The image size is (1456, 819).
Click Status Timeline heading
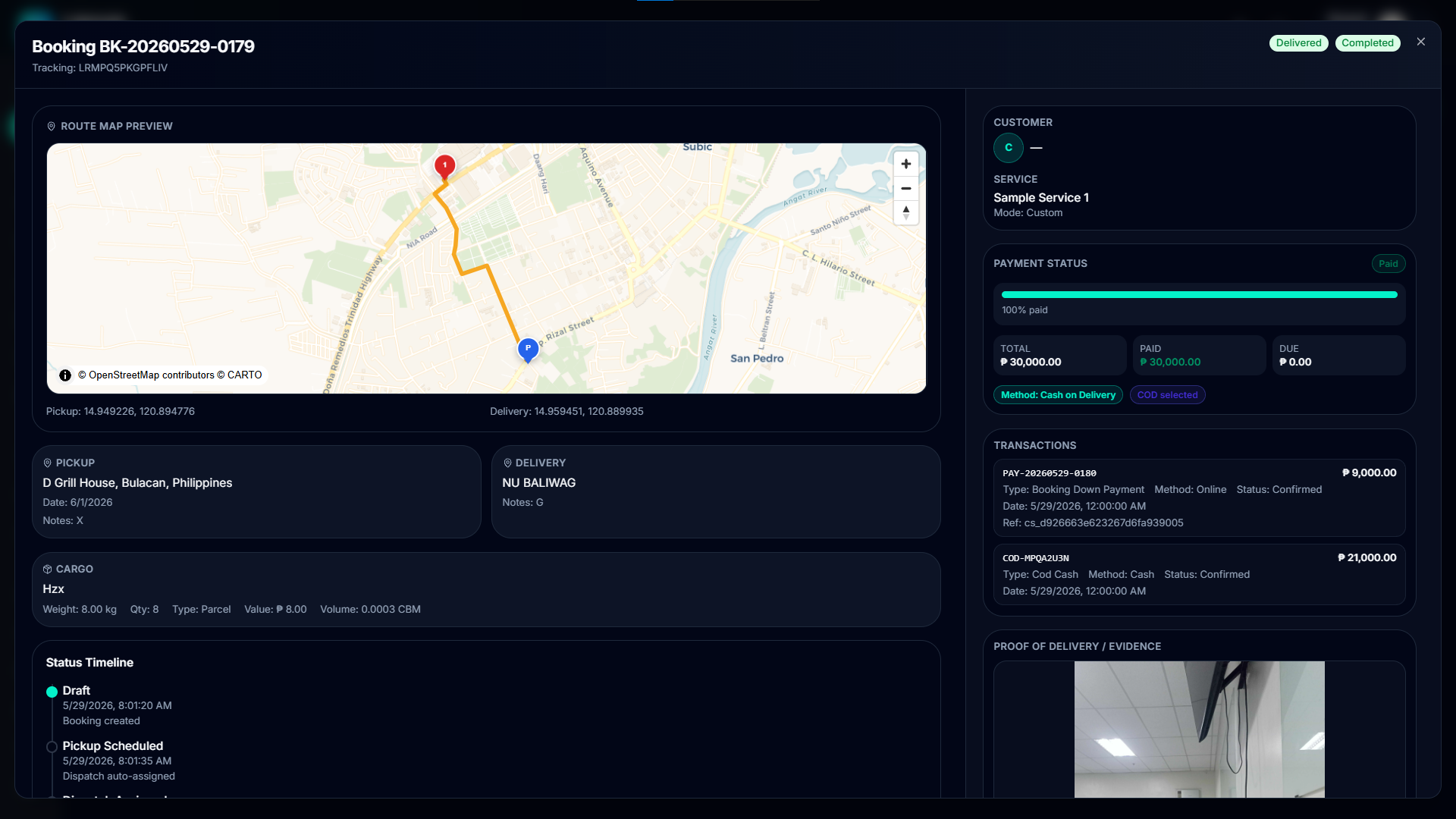[89, 663]
